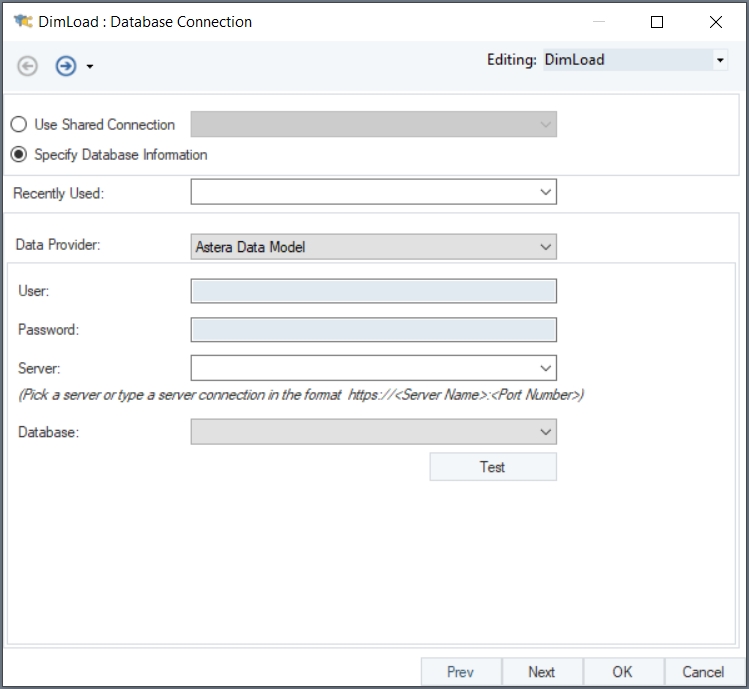Click inside the User input field
Viewport: 749px width, 689px height.
point(373,291)
